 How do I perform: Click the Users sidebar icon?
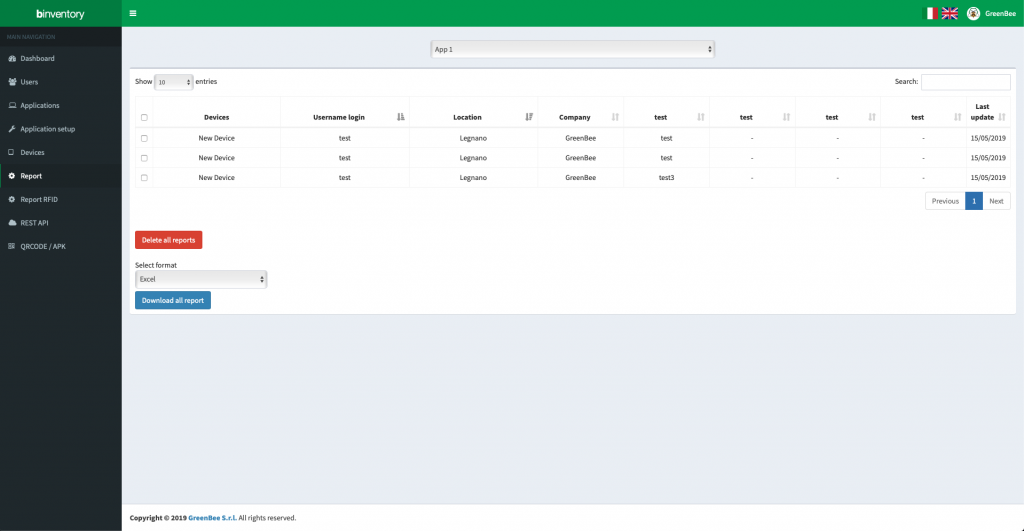pos(12,82)
